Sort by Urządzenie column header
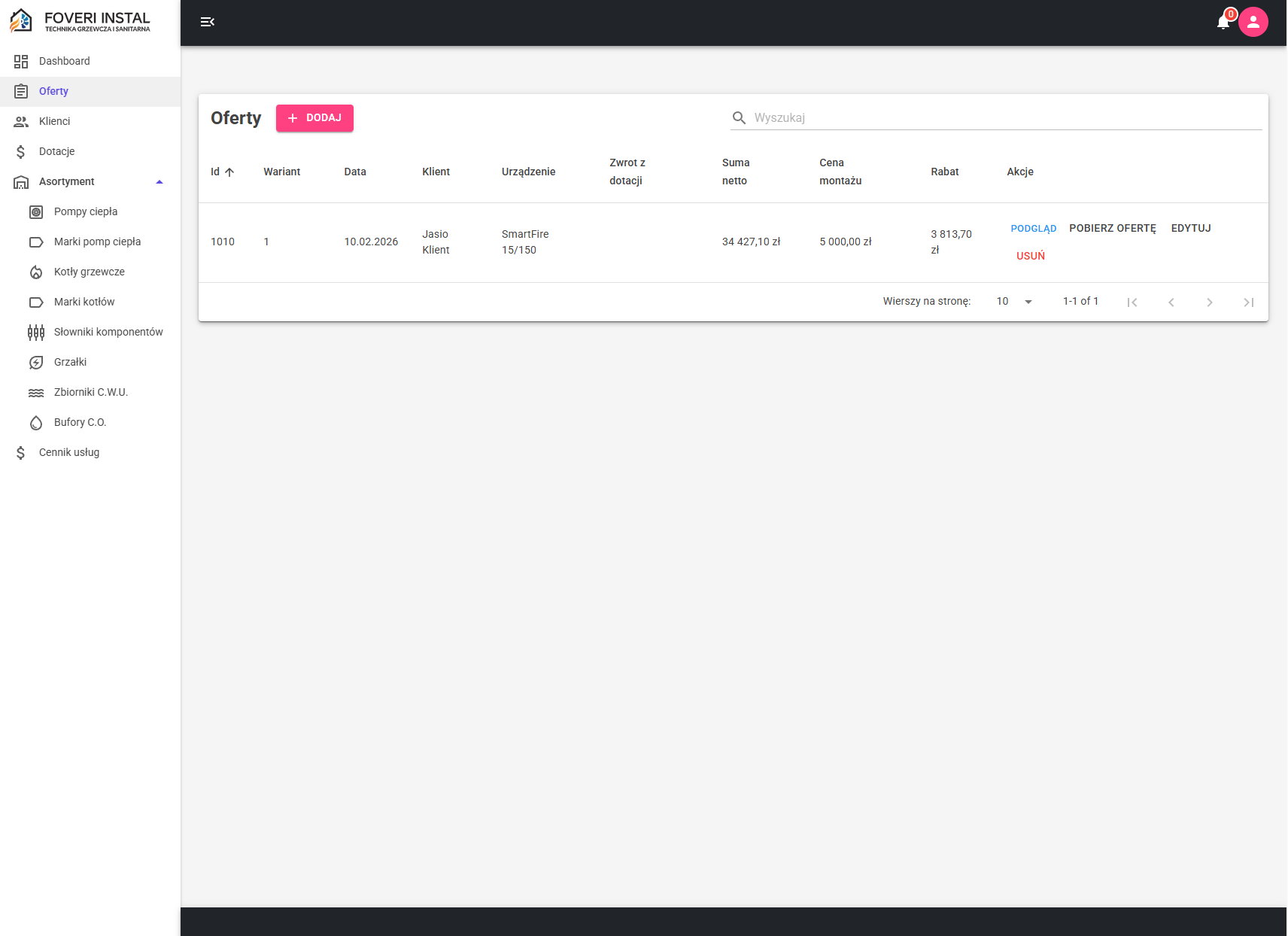 point(529,172)
